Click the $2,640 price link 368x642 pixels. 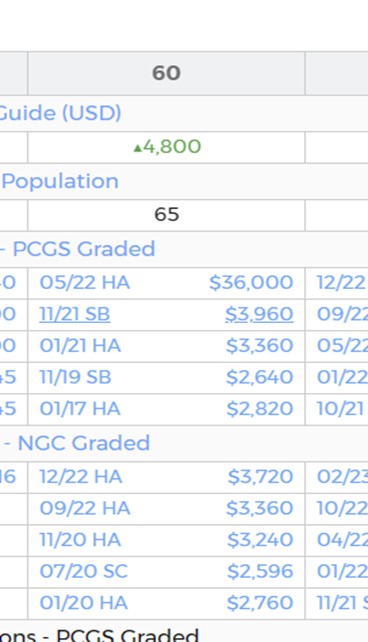click(260, 378)
